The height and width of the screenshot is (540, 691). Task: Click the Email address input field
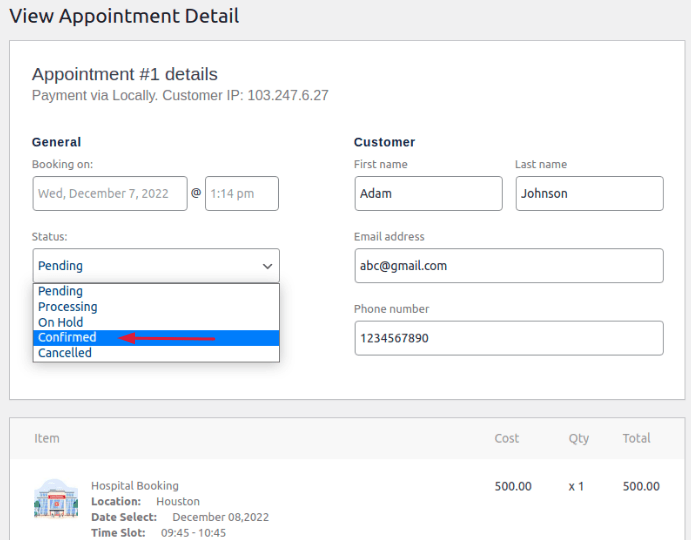[508, 266]
